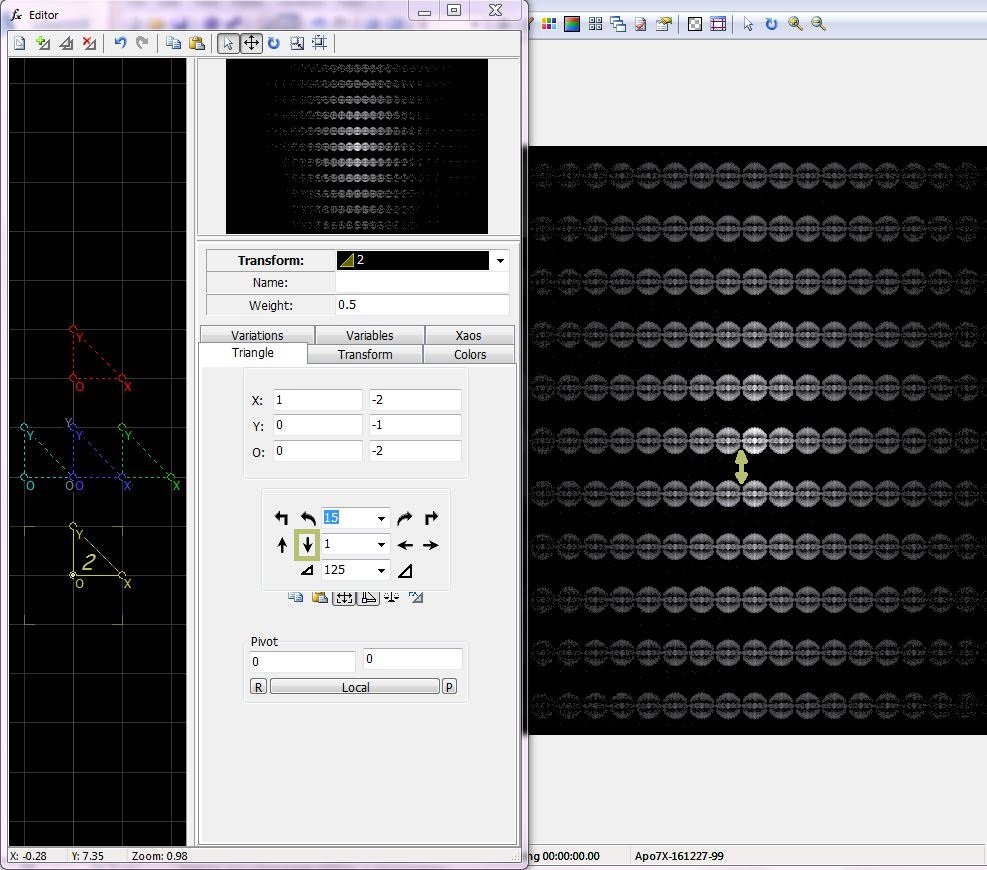The image size is (987, 870).
Task: Switch to the Colors tab
Action: (x=470, y=354)
